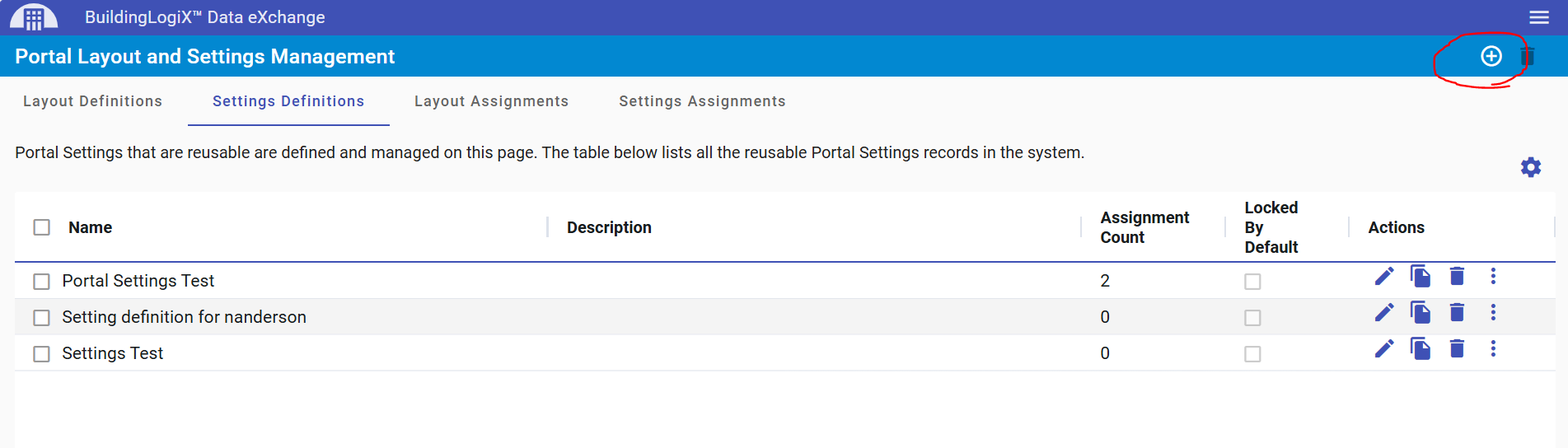The image size is (1568, 448).
Task: Open table settings with the gear icon
Action: (1531, 167)
